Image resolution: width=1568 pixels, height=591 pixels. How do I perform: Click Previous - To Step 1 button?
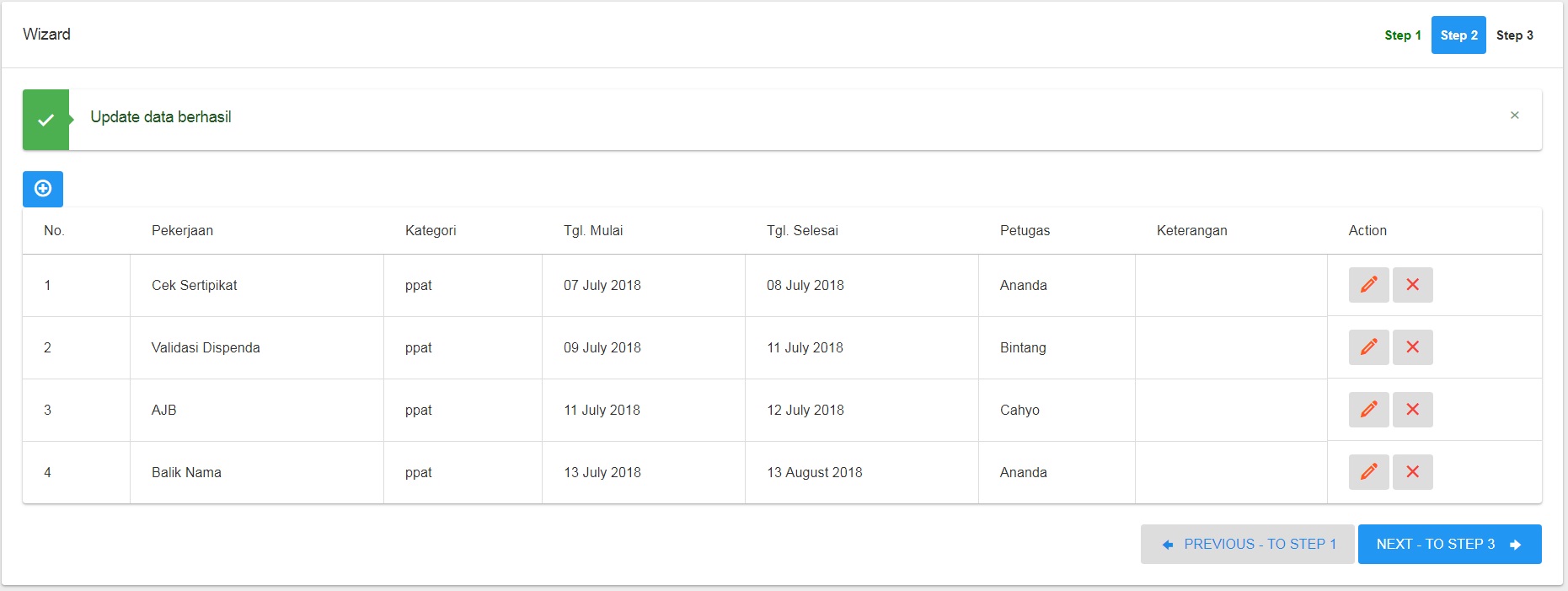(x=1247, y=545)
